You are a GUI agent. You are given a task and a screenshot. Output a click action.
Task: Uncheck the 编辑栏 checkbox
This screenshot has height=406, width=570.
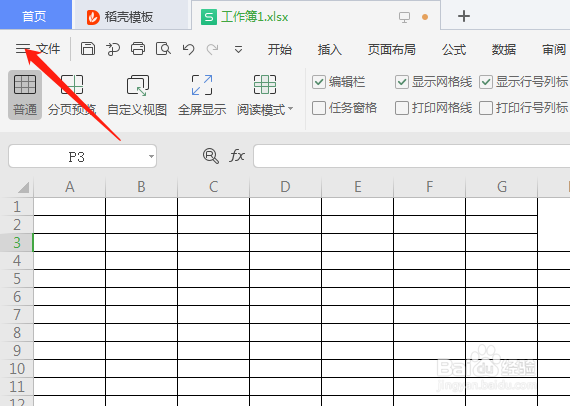[319, 82]
